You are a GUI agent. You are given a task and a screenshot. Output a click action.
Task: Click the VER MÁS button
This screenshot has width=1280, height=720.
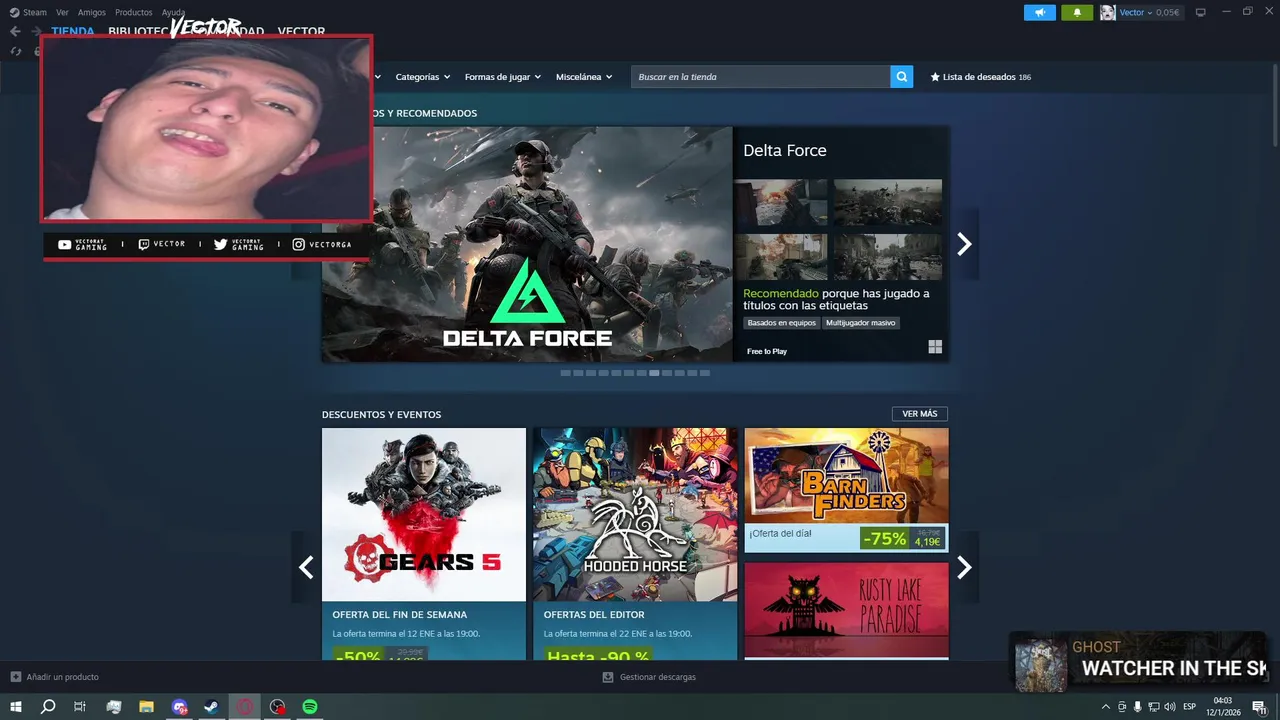pos(920,414)
